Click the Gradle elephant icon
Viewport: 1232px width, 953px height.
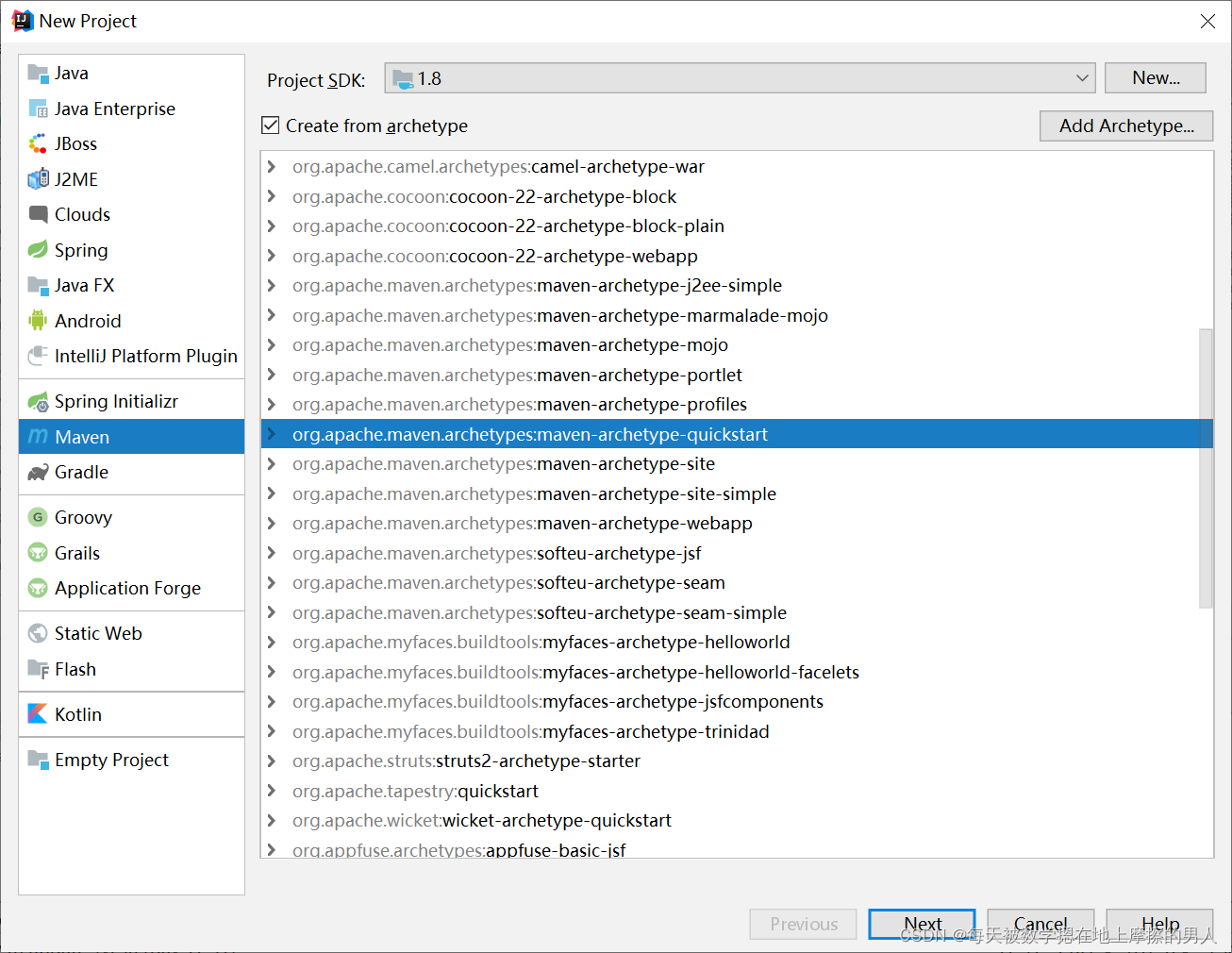[38, 472]
